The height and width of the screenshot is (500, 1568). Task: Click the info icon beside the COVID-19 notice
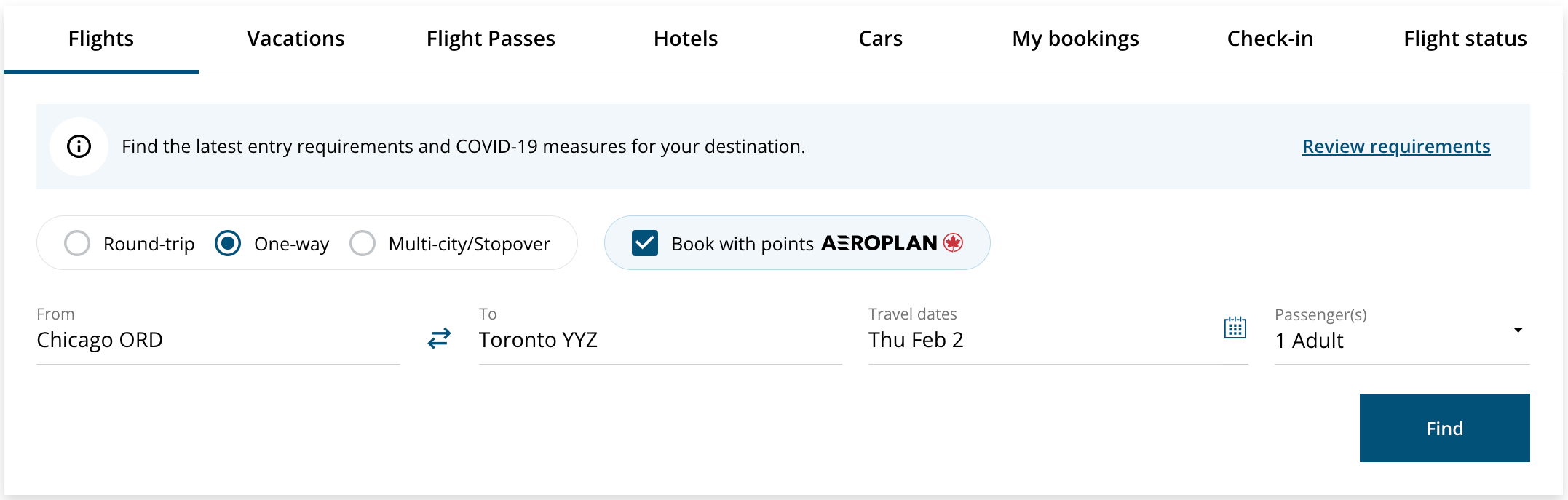pos(78,146)
